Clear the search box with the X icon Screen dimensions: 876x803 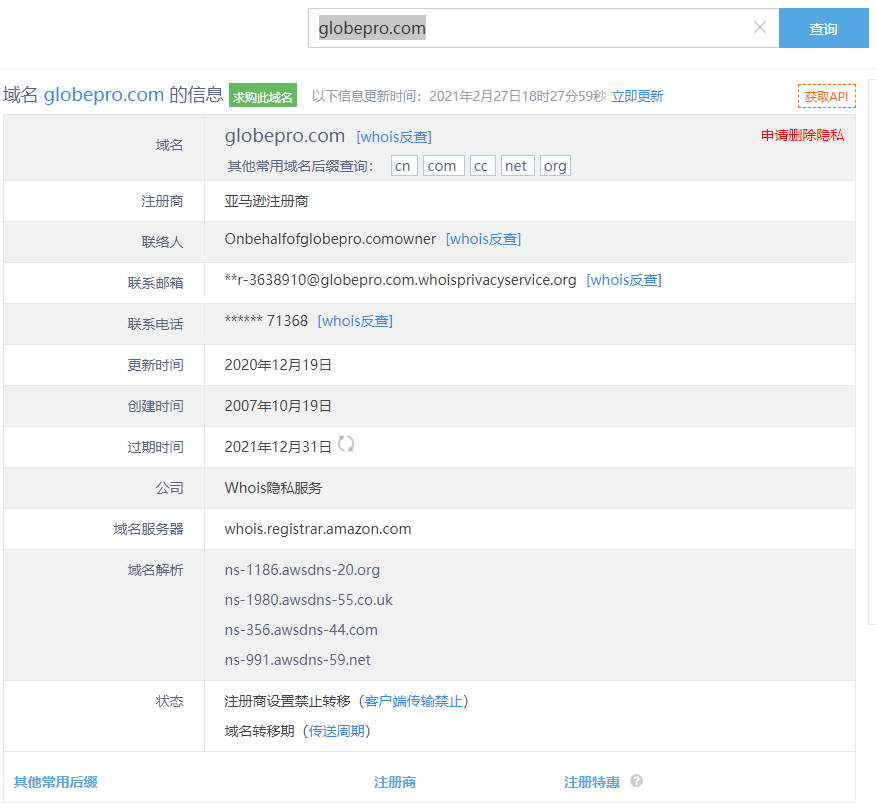tap(759, 28)
